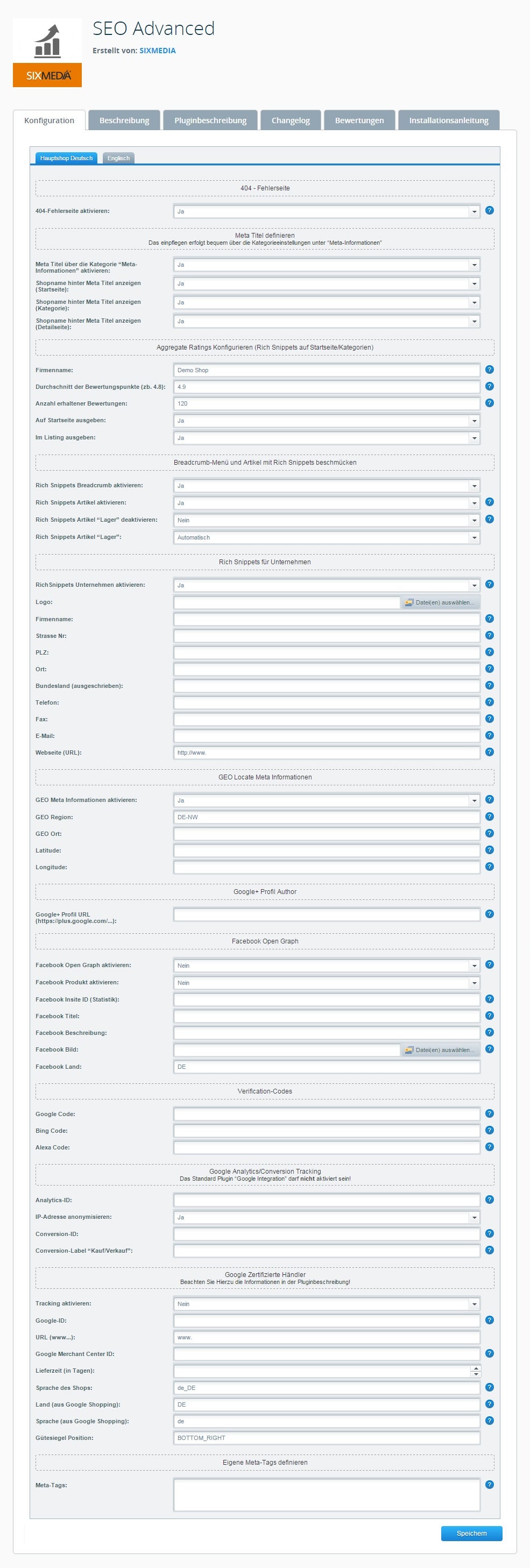Viewport: 530px width, 1568px height.
Task: Click the help icon next to Bing Code
Action: coord(489,1130)
